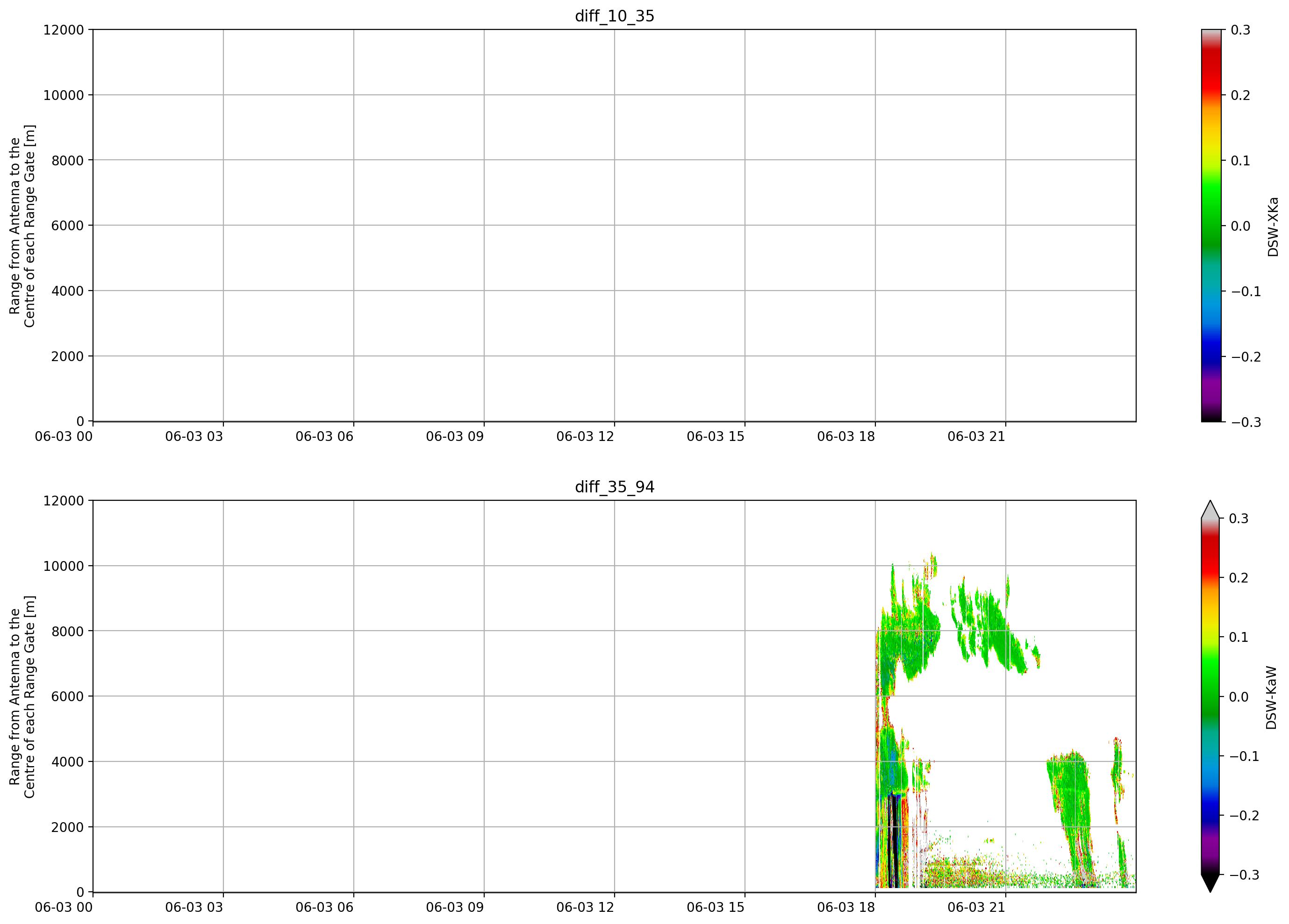Click the 0.0 tick on the DSW-KaW colorbar

[1239, 697]
